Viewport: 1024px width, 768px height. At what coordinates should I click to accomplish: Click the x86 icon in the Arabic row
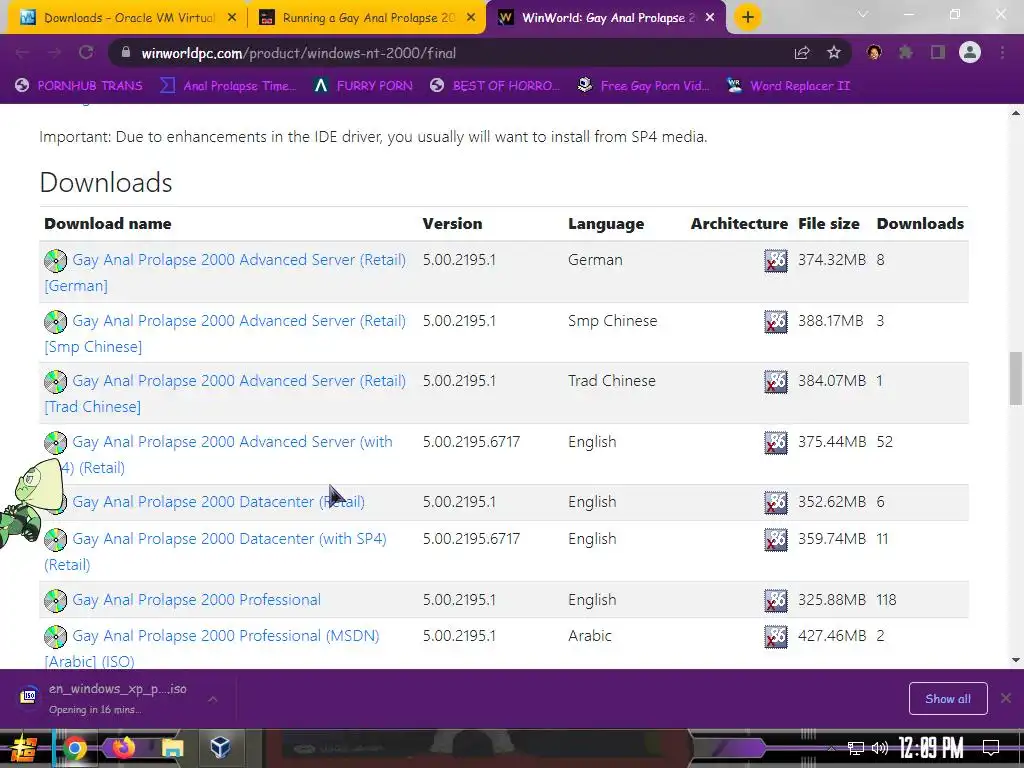click(776, 637)
